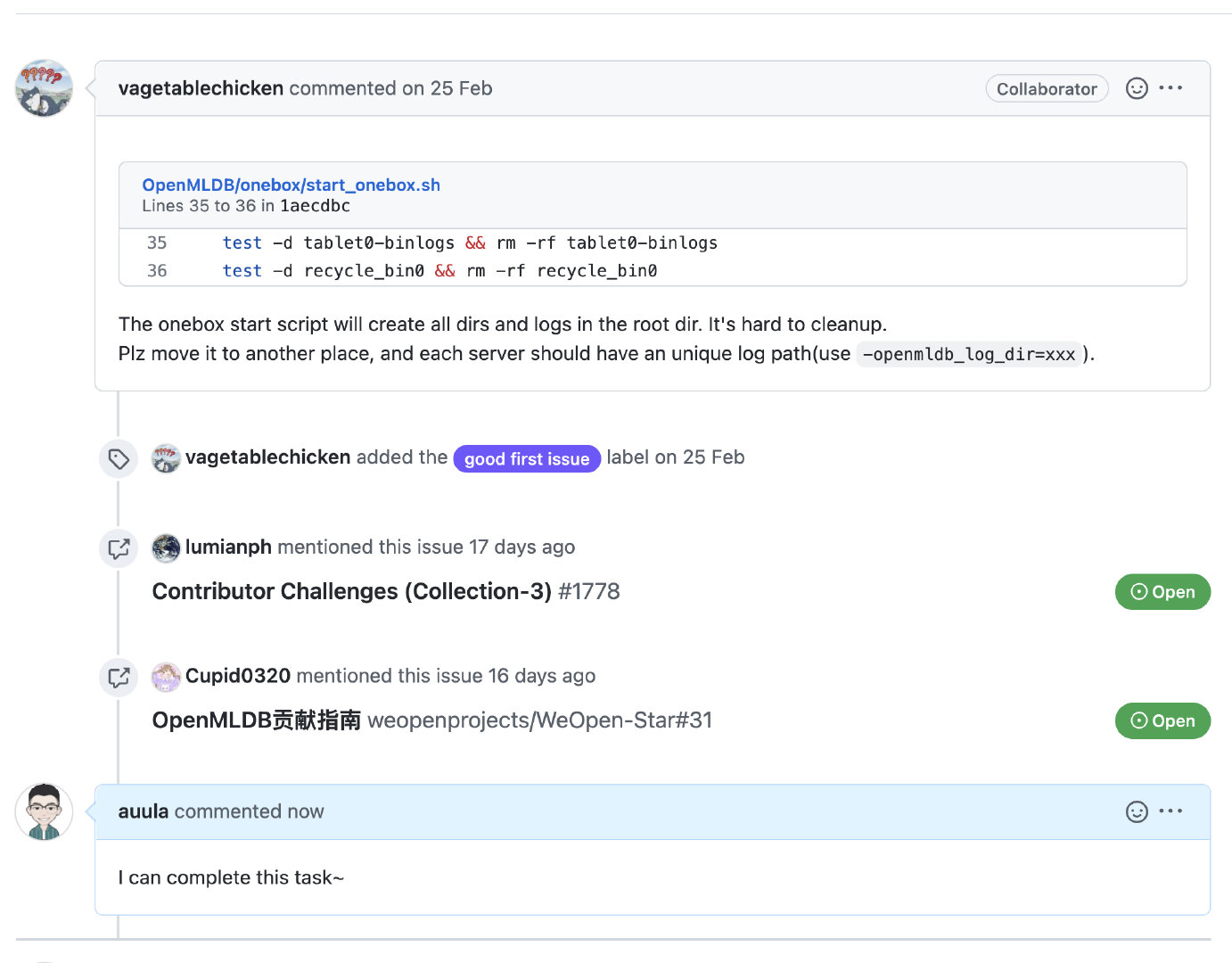
Task: Click the recycle_bin0 code line
Action: (439, 270)
